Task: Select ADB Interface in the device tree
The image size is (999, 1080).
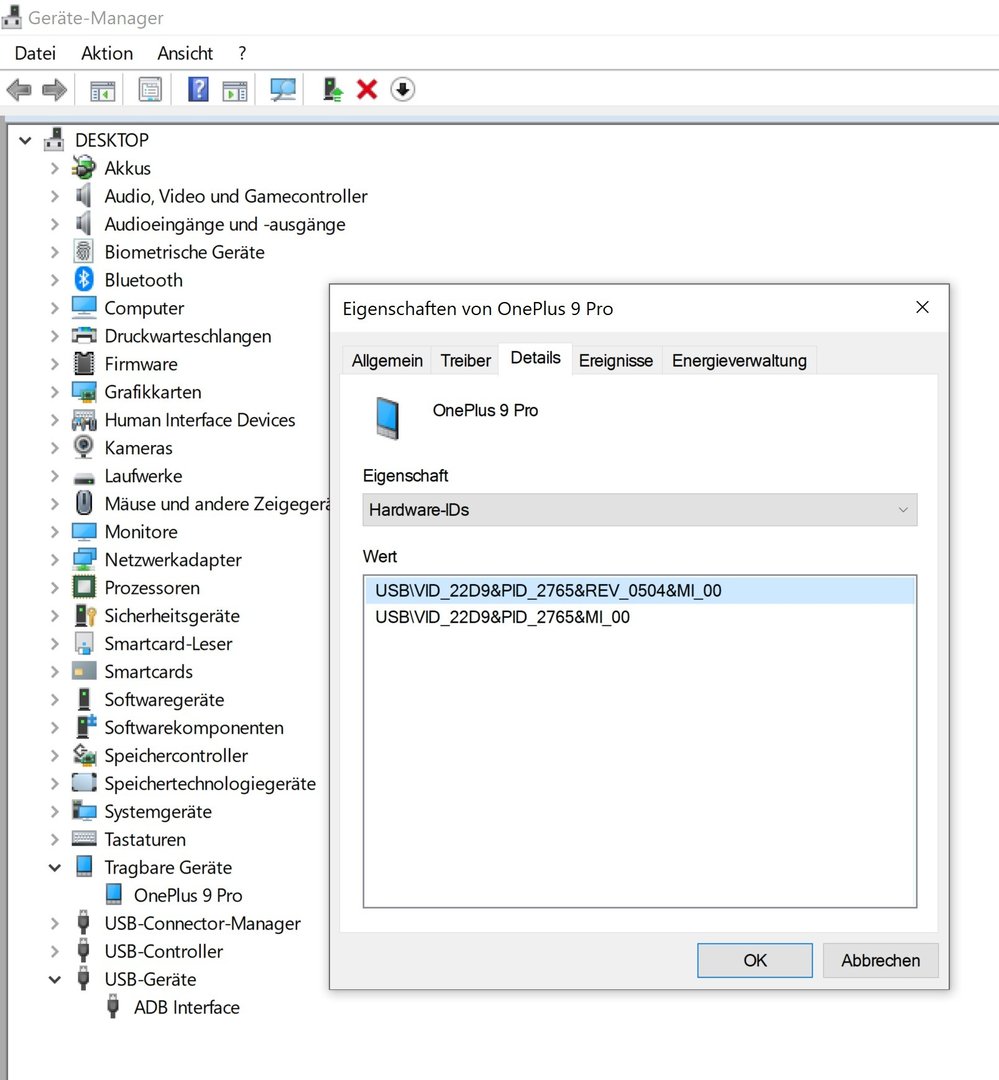Action: coord(186,1007)
